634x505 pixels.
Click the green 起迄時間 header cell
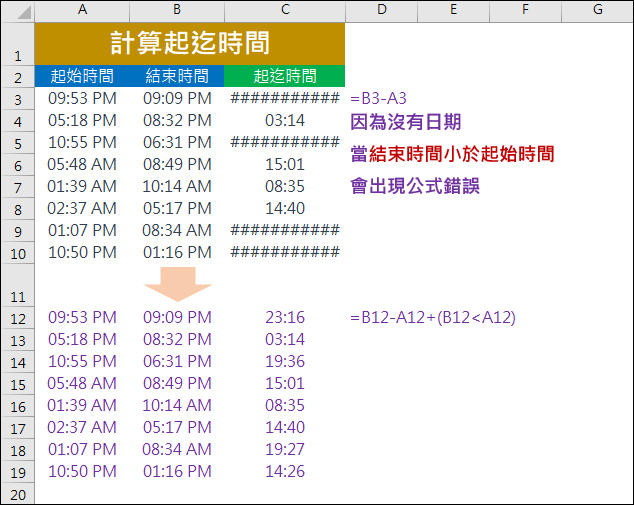pyautogui.click(x=285, y=76)
